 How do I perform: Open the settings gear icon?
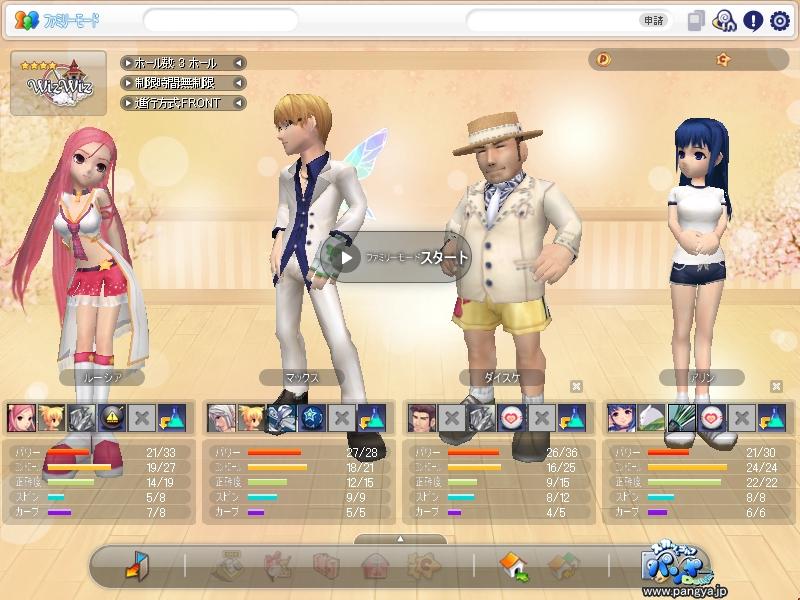780,21
